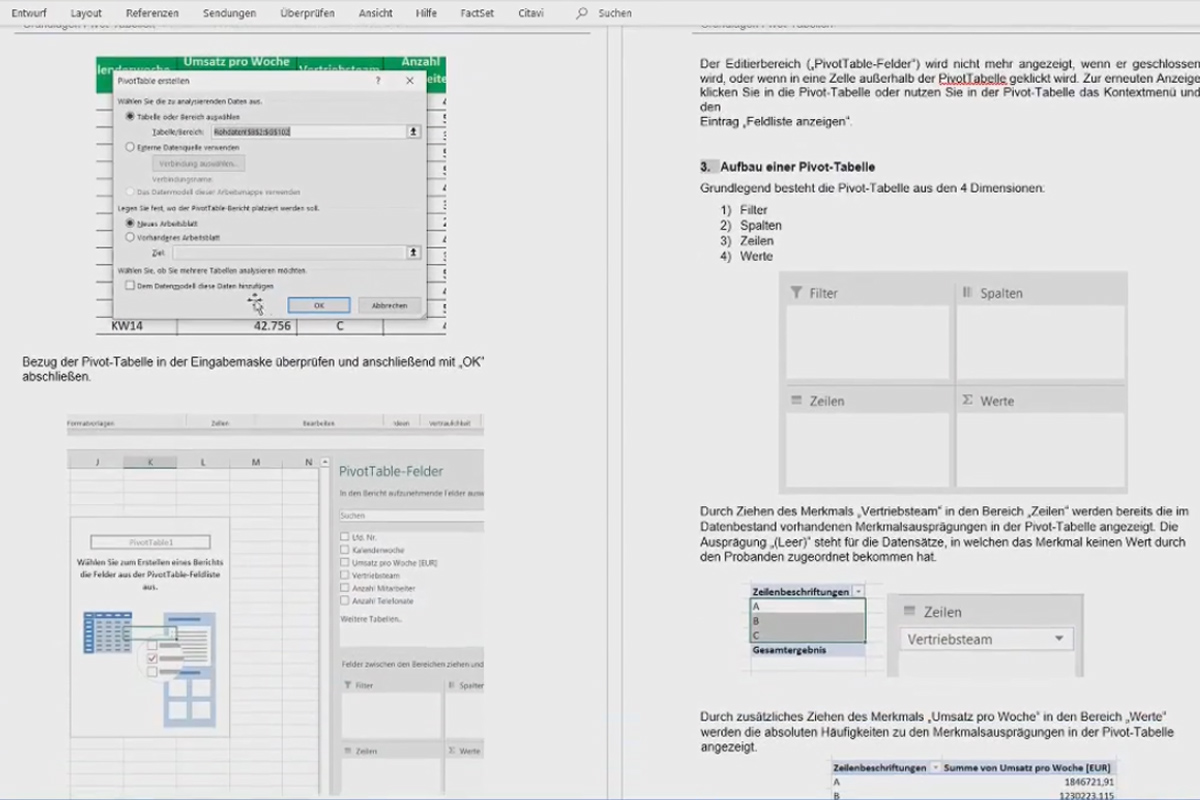
Task: Tick the 'Anzahl Mitarbeiter' field checkbox
Action: pyautogui.click(x=345, y=589)
